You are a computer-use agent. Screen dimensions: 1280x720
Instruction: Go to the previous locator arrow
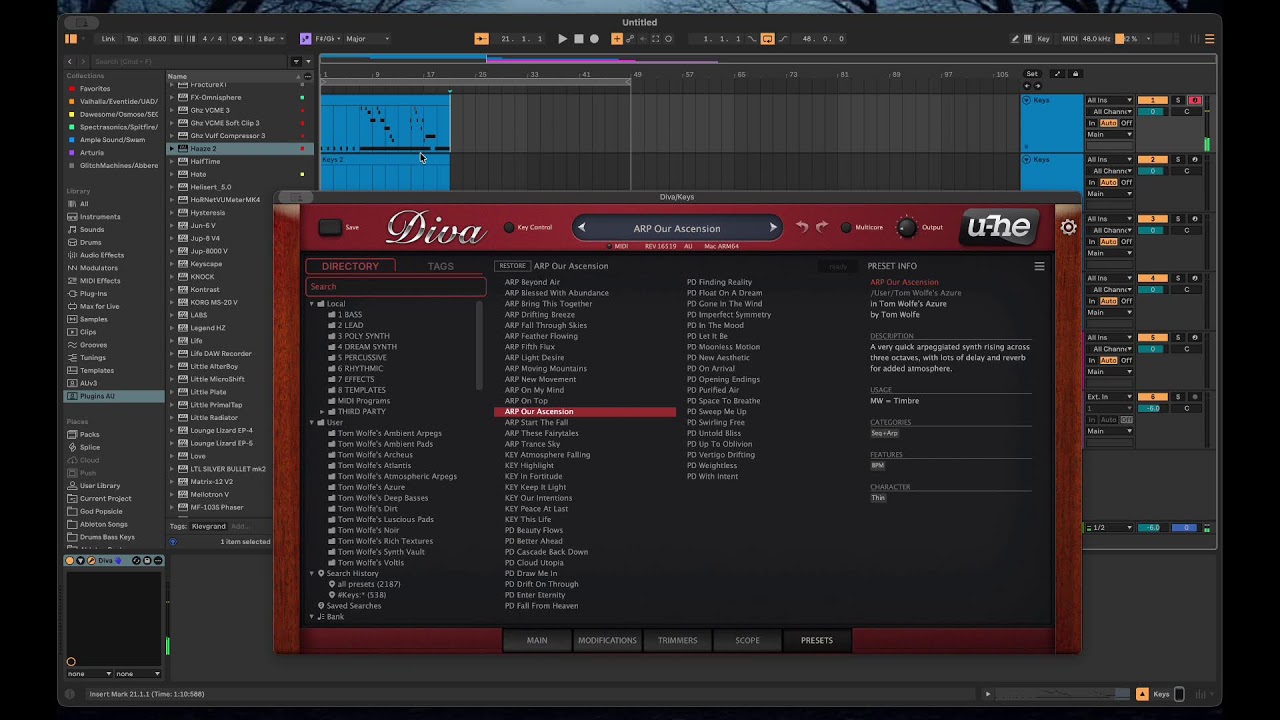click(1027, 86)
